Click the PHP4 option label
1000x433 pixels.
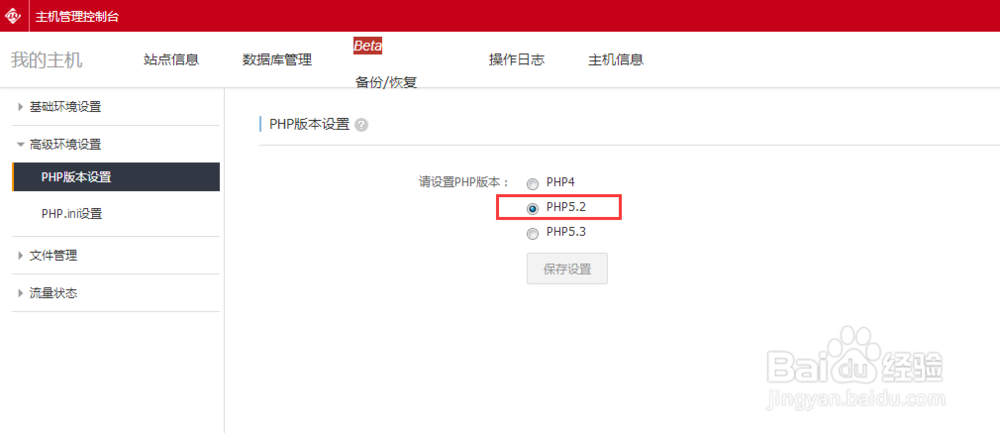pos(561,182)
